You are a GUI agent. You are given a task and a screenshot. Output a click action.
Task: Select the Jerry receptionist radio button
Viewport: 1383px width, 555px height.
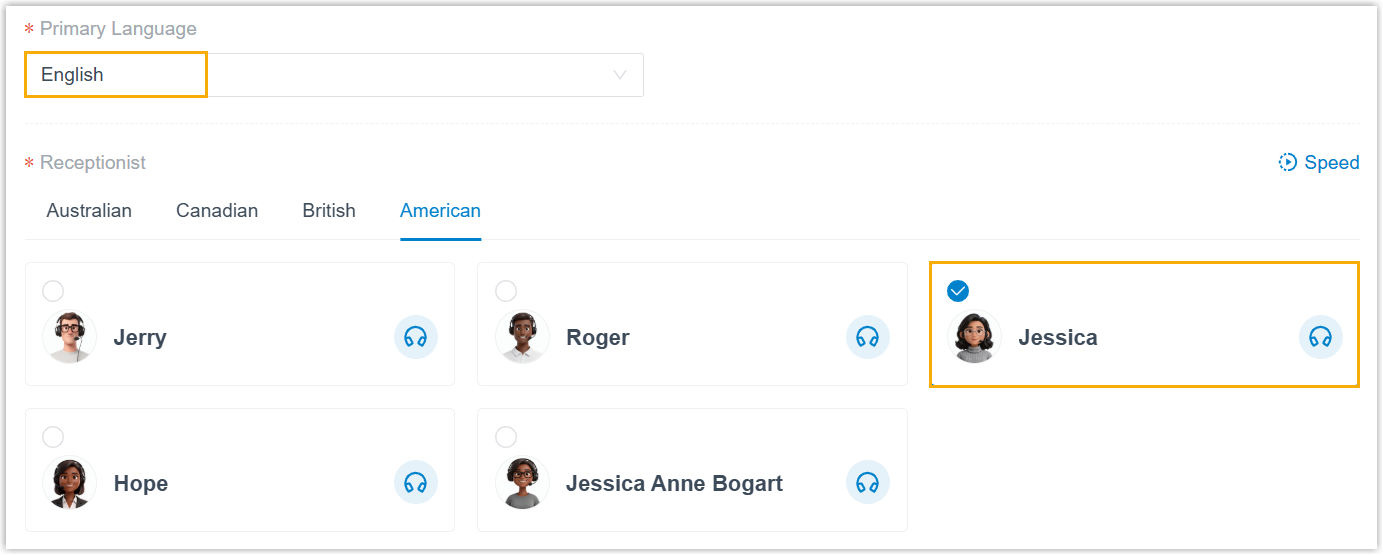tap(53, 291)
